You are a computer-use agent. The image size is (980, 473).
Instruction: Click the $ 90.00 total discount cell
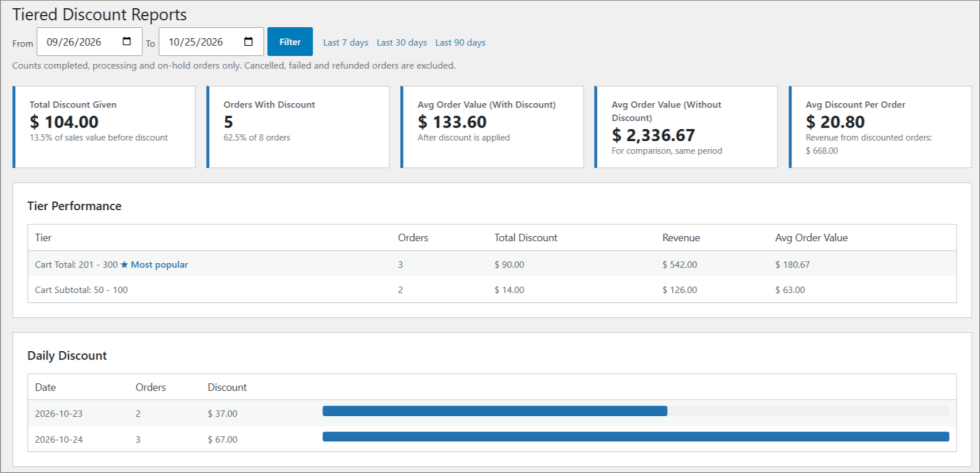509,265
